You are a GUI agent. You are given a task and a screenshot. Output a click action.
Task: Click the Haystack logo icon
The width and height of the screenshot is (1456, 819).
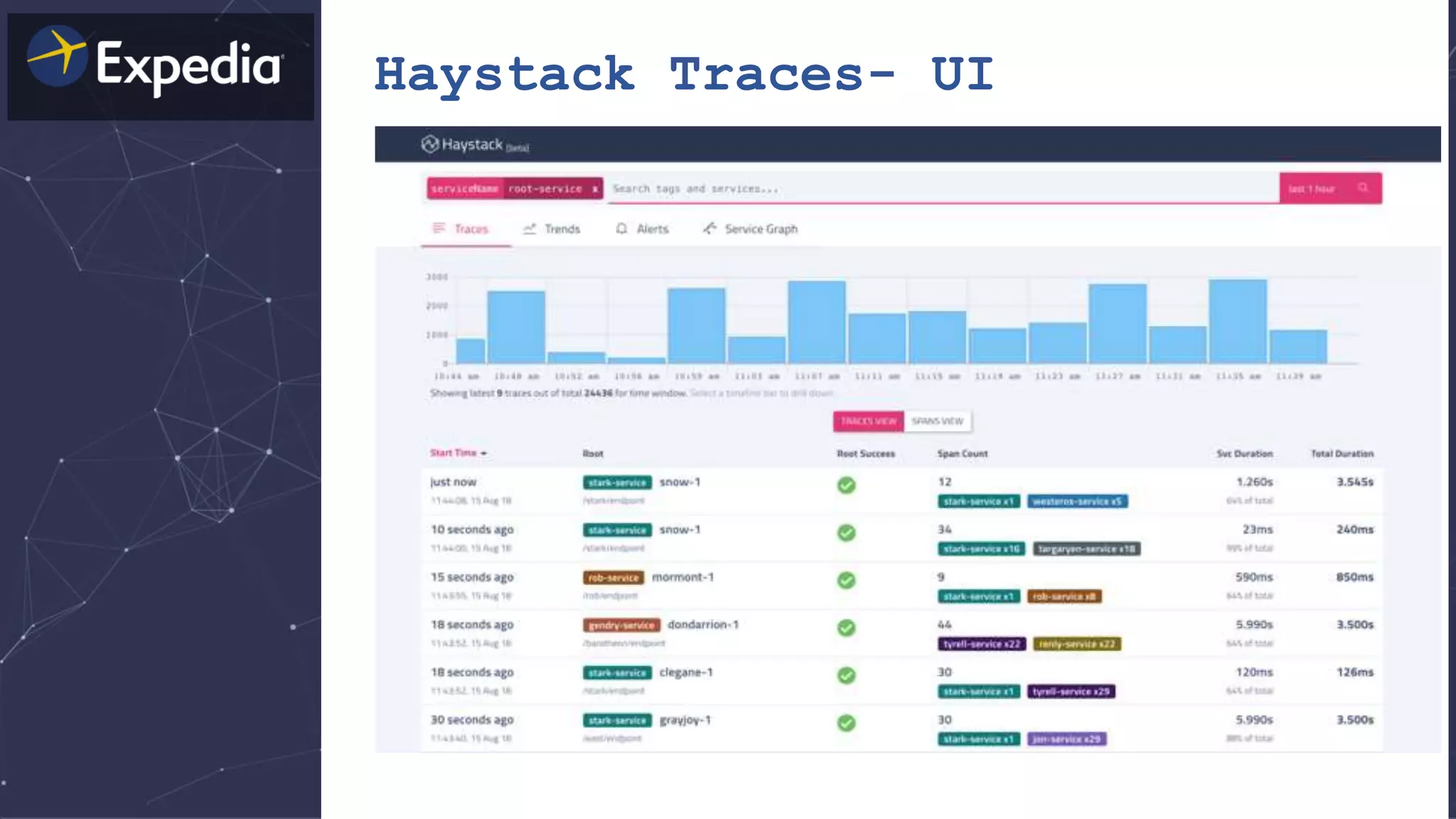click(429, 144)
